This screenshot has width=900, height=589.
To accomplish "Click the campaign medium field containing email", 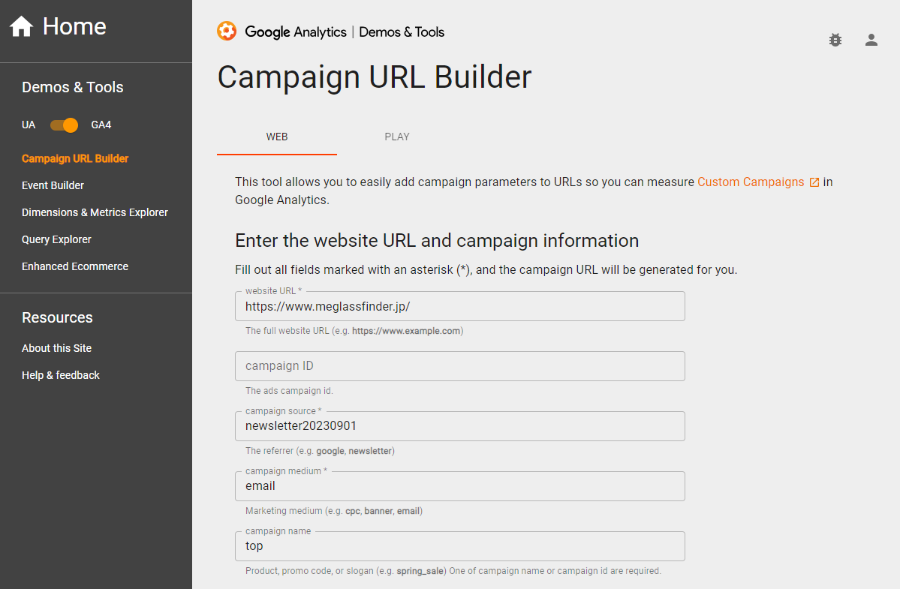I will coord(460,486).
